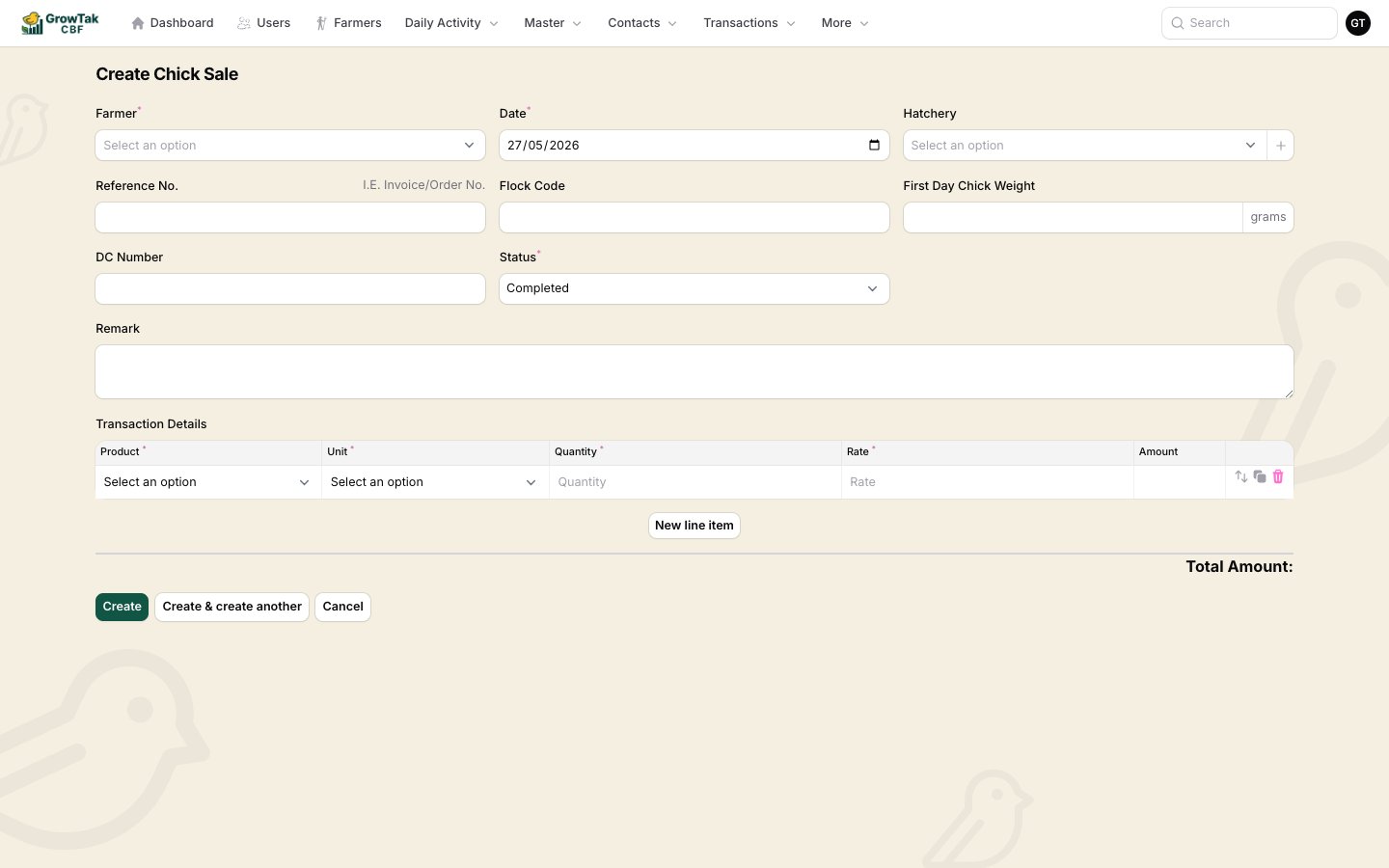Open the date picker calendar icon
The height and width of the screenshot is (868, 1389).
(x=874, y=146)
